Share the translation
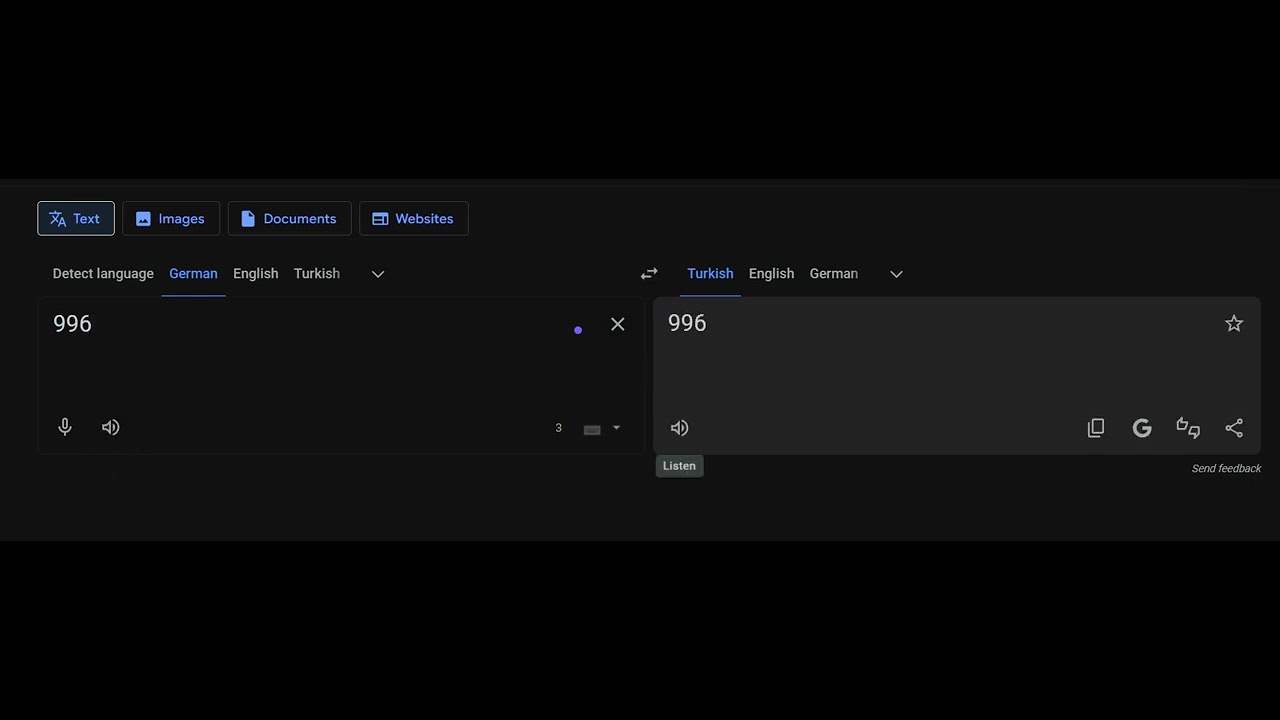This screenshot has height=720, width=1280. tap(1234, 428)
